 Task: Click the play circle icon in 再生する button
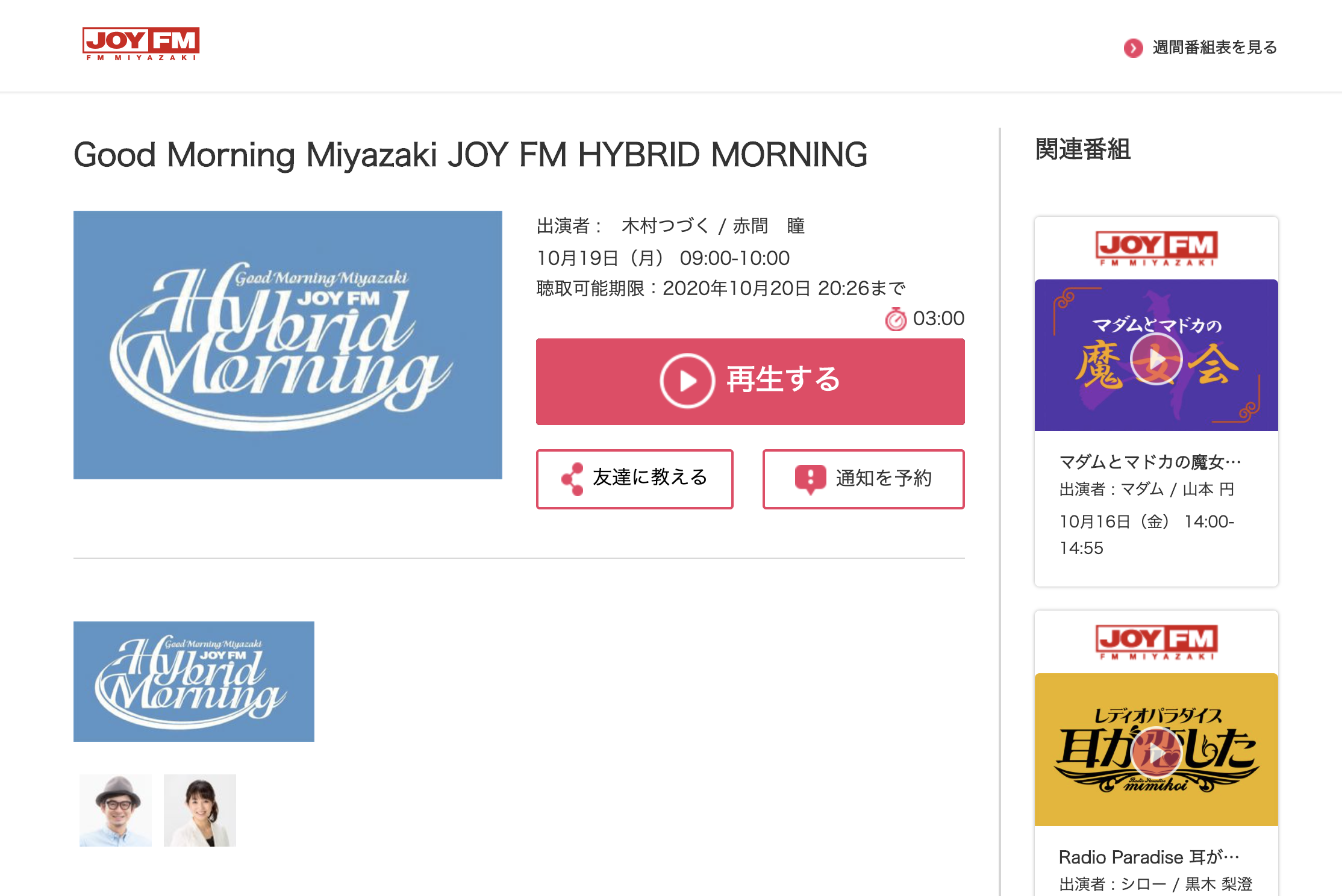point(687,381)
